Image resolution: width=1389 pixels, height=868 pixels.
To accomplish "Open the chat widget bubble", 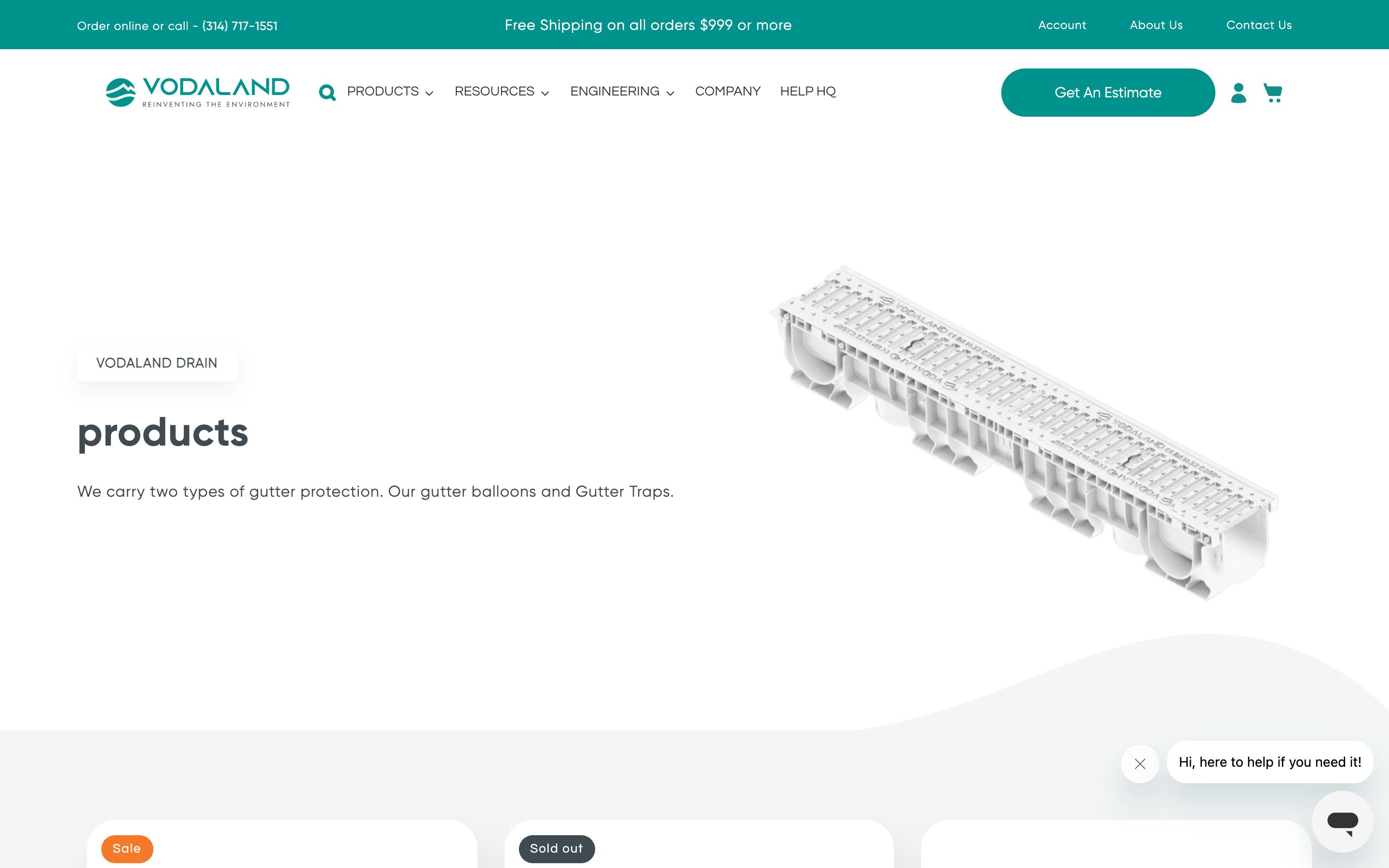I will pos(1342,822).
